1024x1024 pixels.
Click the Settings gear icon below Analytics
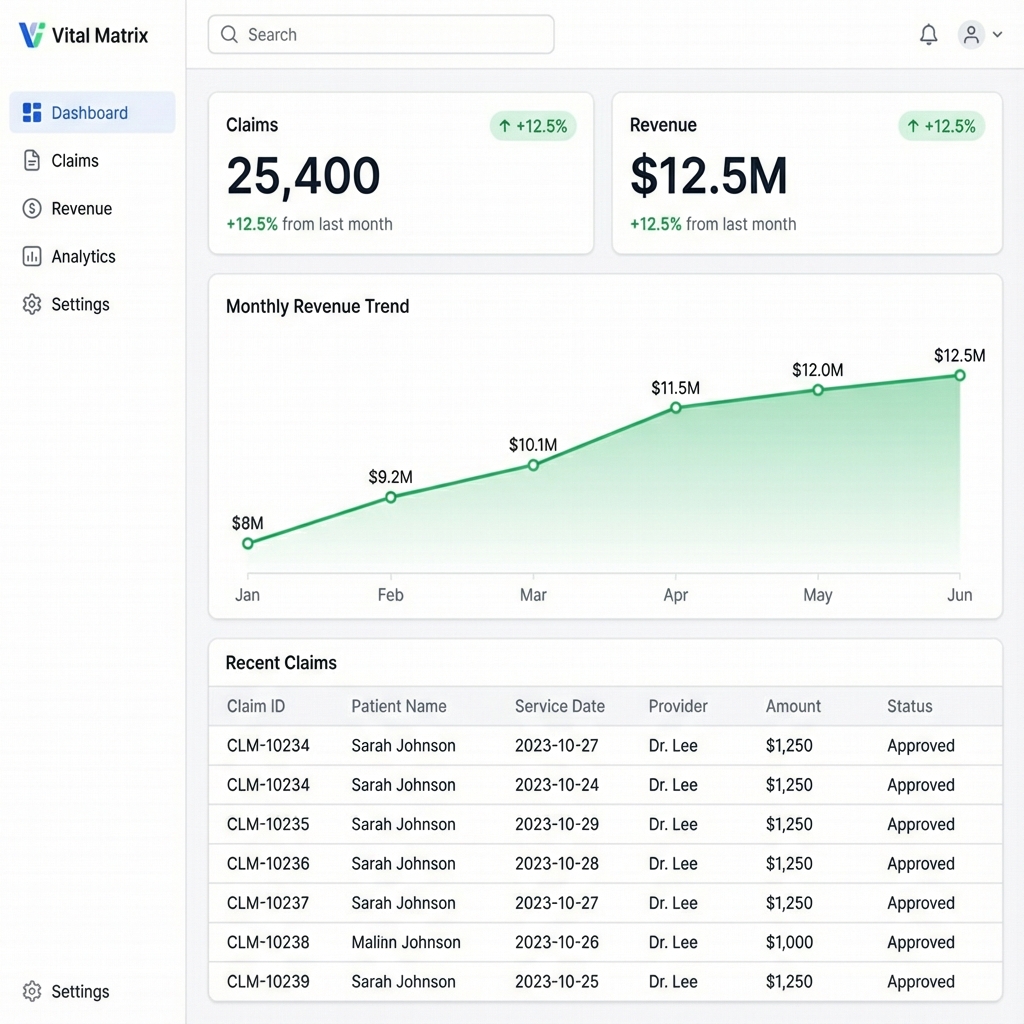coord(32,305)
